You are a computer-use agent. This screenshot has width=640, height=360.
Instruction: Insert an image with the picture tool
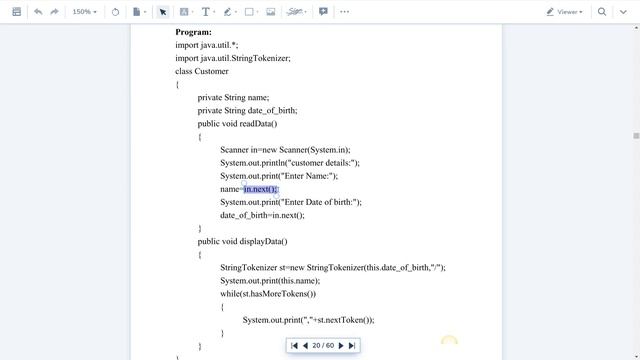pos(271,12)
